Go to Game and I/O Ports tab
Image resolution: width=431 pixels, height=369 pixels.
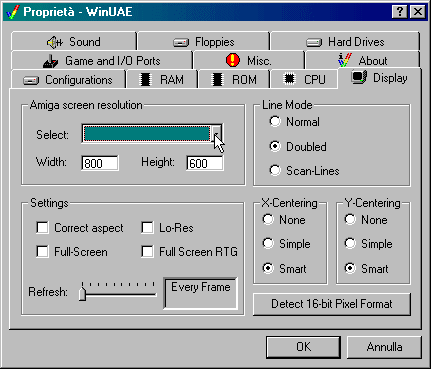[x=102, y=61]
